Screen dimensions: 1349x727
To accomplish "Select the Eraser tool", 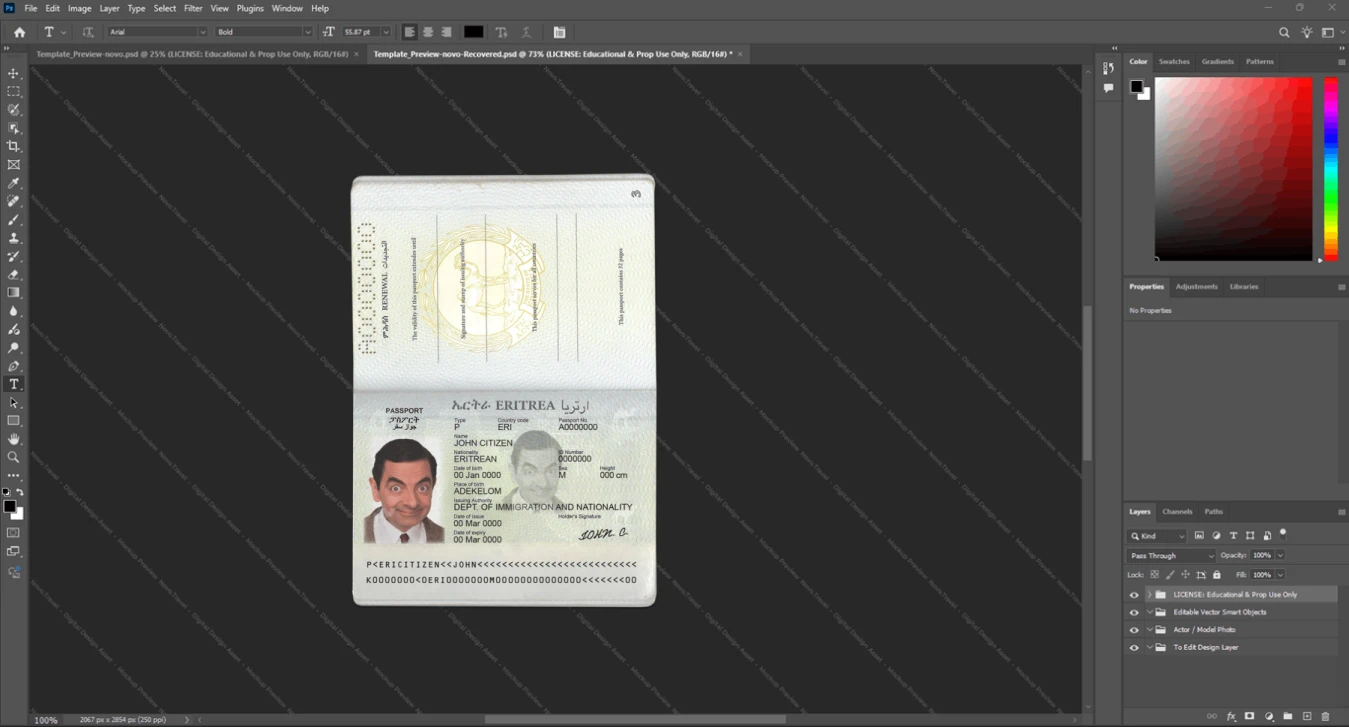I will click(x=14, y=274).
